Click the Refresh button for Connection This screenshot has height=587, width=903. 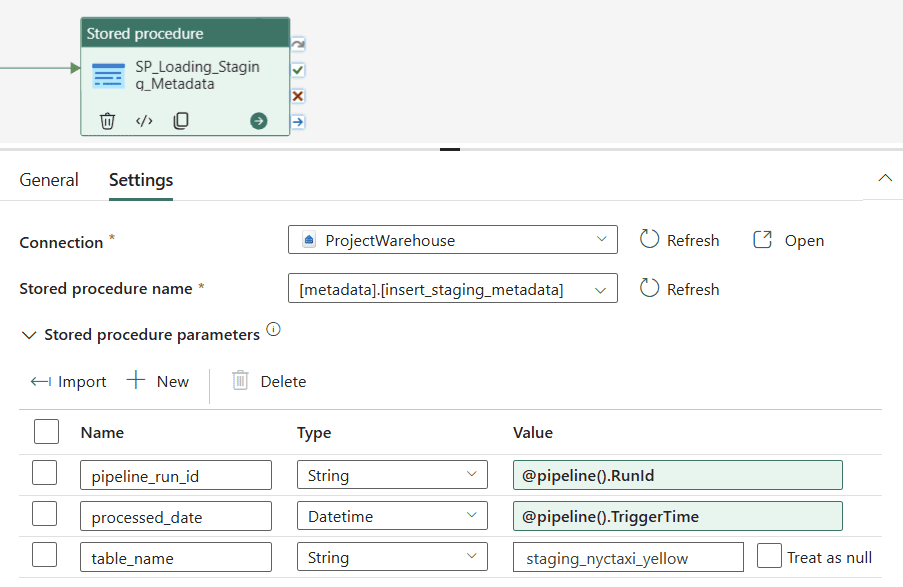click(680, 240)
